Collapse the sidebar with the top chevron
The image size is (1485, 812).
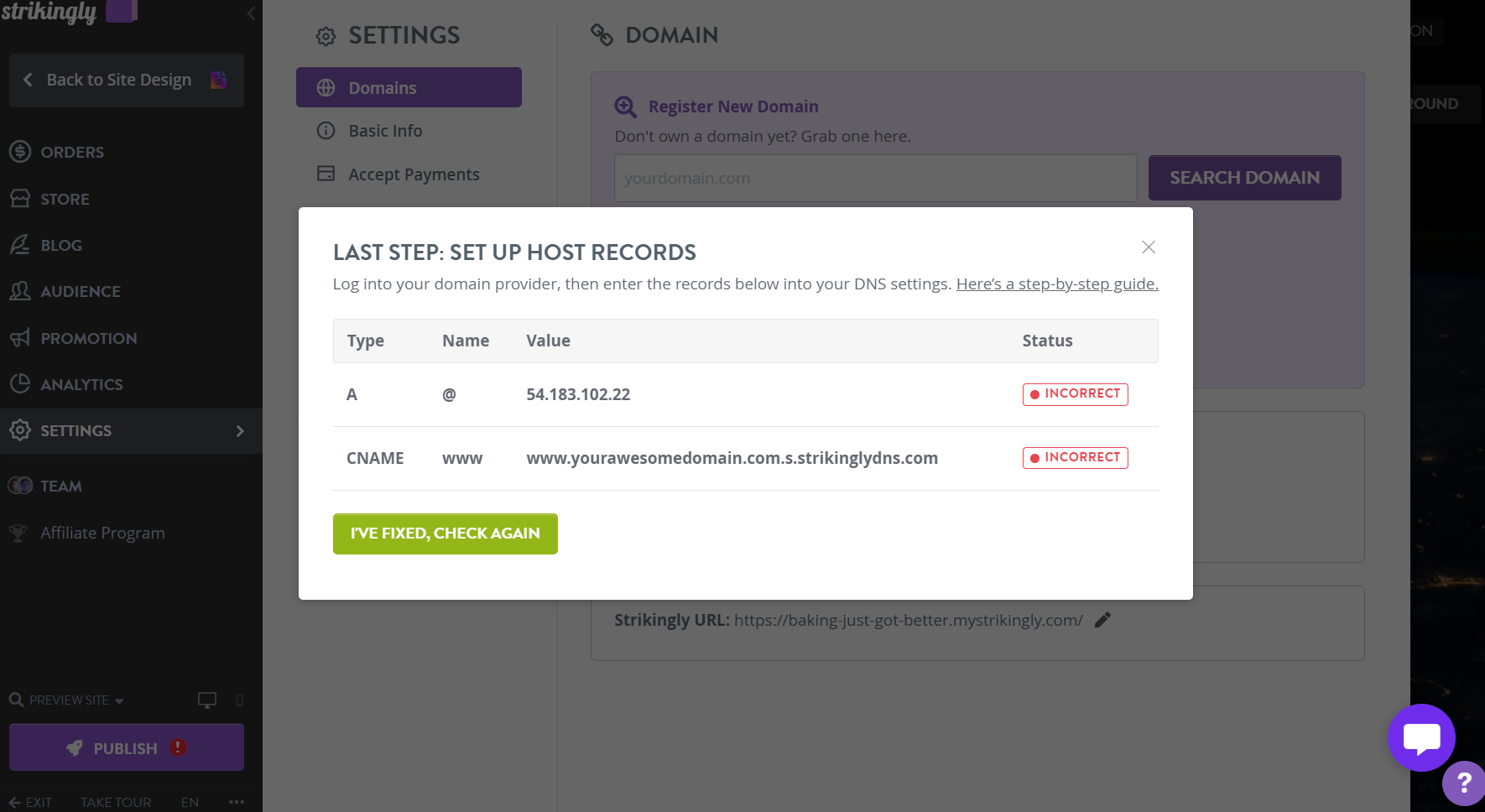251,13
